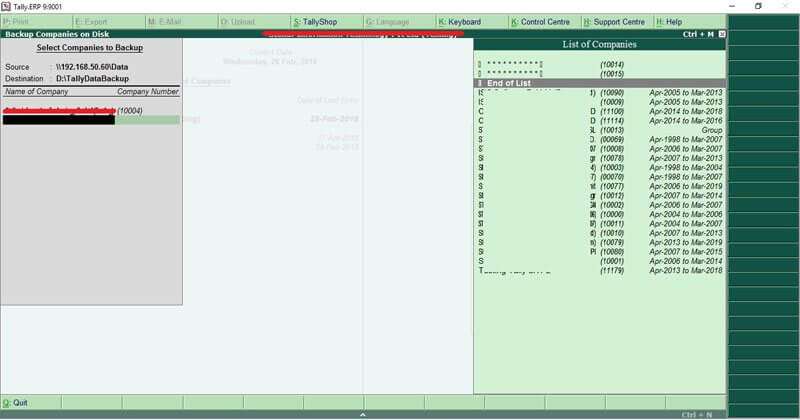
Task: Select the company with number (10002)
Action: pyautogui.click(x=599, y=205)
